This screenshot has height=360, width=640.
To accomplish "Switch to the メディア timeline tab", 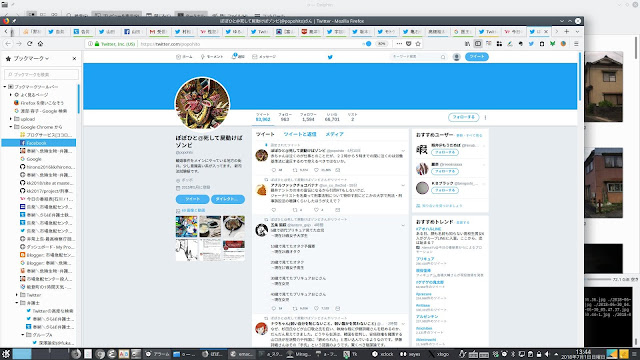I will pos(334,134).
